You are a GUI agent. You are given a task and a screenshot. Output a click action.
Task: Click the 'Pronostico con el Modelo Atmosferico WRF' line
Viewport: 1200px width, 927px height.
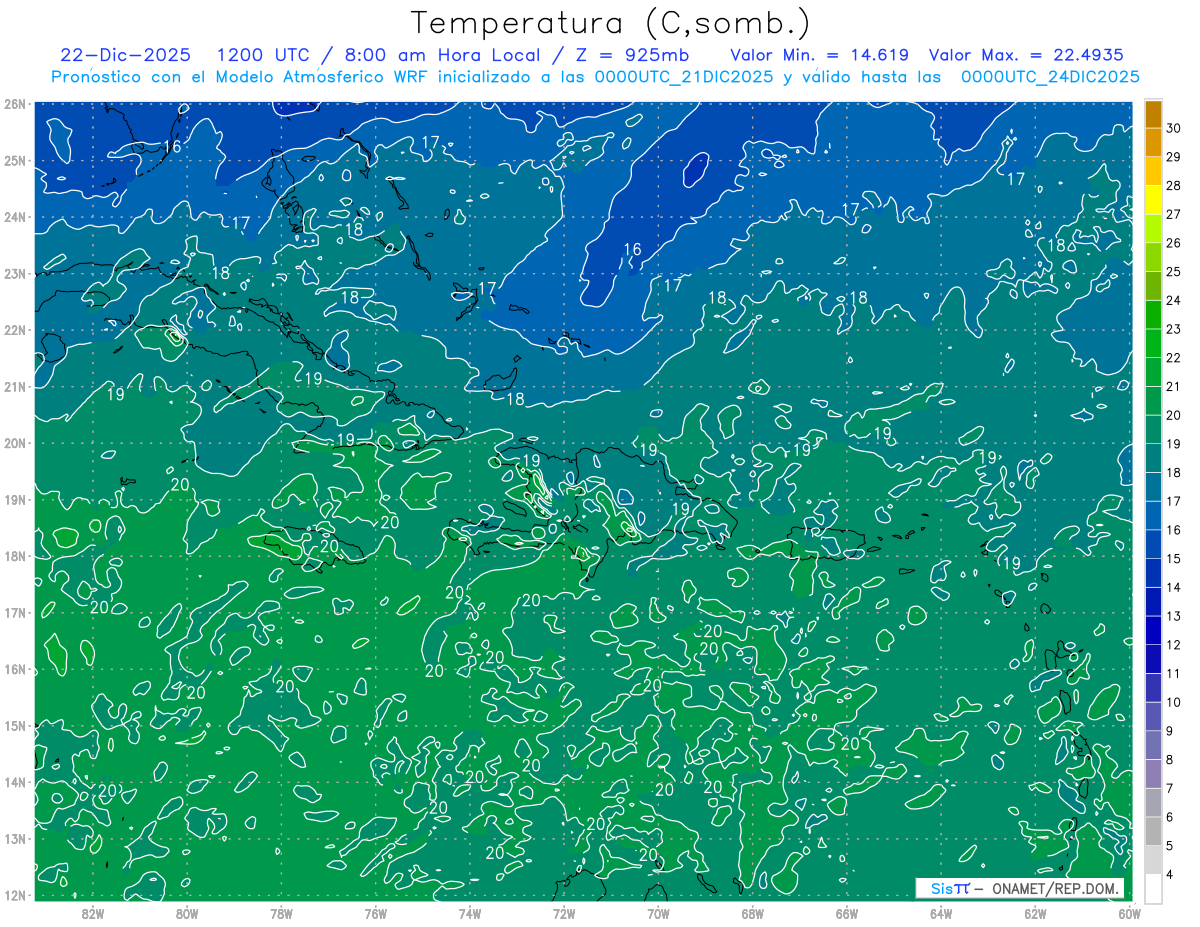pyautogui.click(x=595, y=77)
